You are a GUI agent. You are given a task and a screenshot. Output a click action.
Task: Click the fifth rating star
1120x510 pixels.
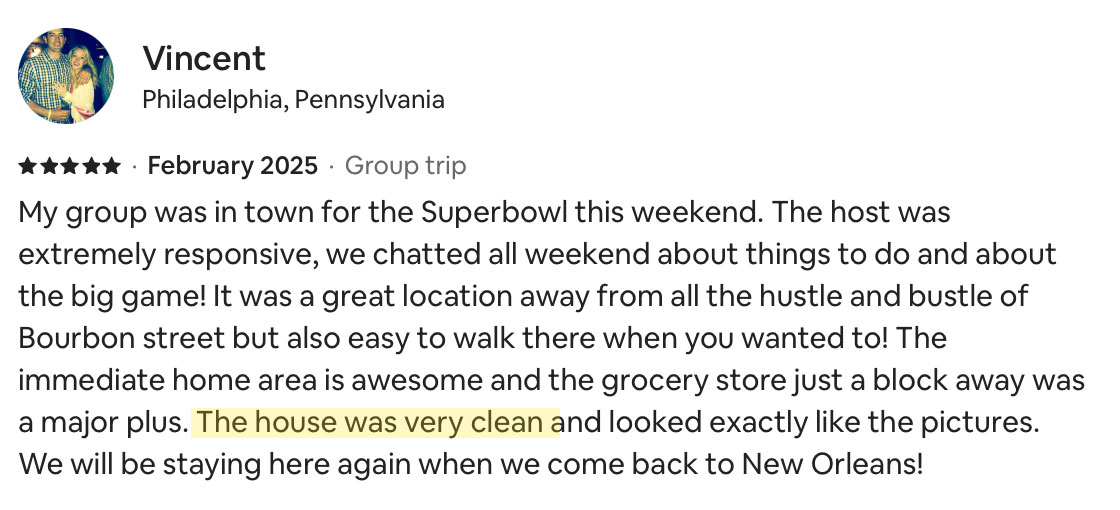coord(112,166)
